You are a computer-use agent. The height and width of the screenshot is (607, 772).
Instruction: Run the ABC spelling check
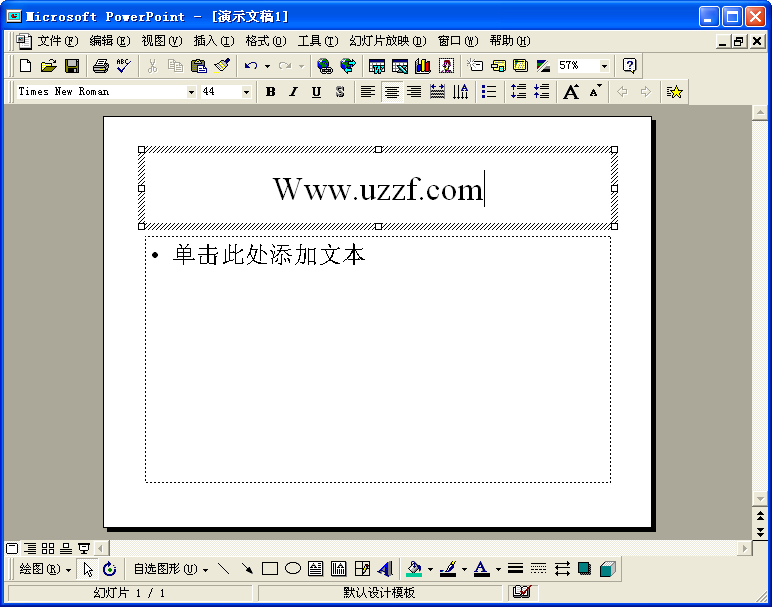[124, 65]
